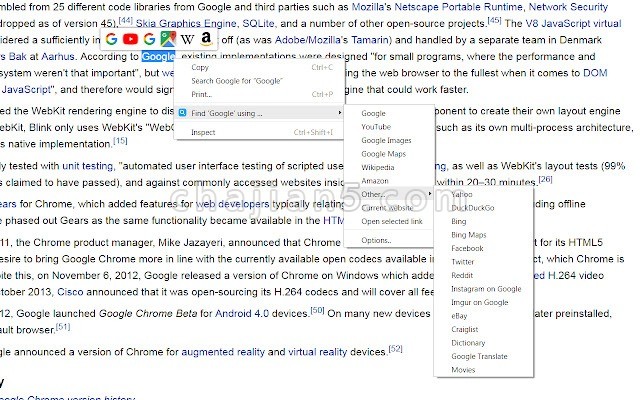Image resolution: width=640 pixels, height=400 pixels.
Task: Choose Print... in the context menu
Action: coord(260,94)
